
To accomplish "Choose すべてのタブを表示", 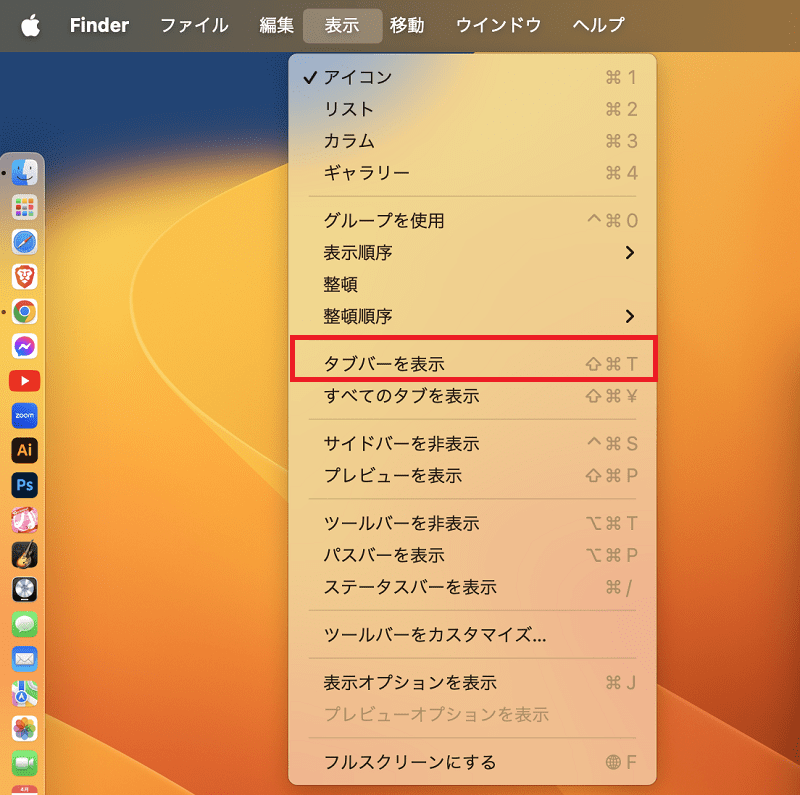I will click(472, 396).
